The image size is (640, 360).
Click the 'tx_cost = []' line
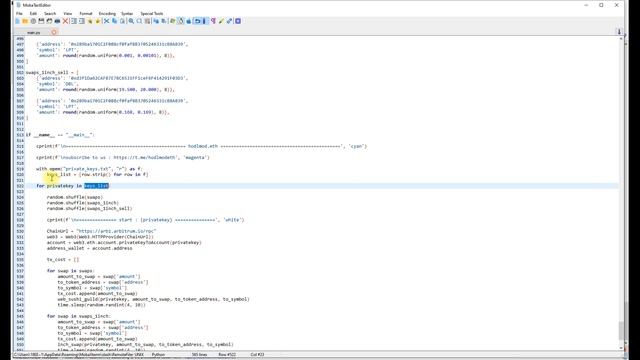pyautogui.click(x=63, y=260)
